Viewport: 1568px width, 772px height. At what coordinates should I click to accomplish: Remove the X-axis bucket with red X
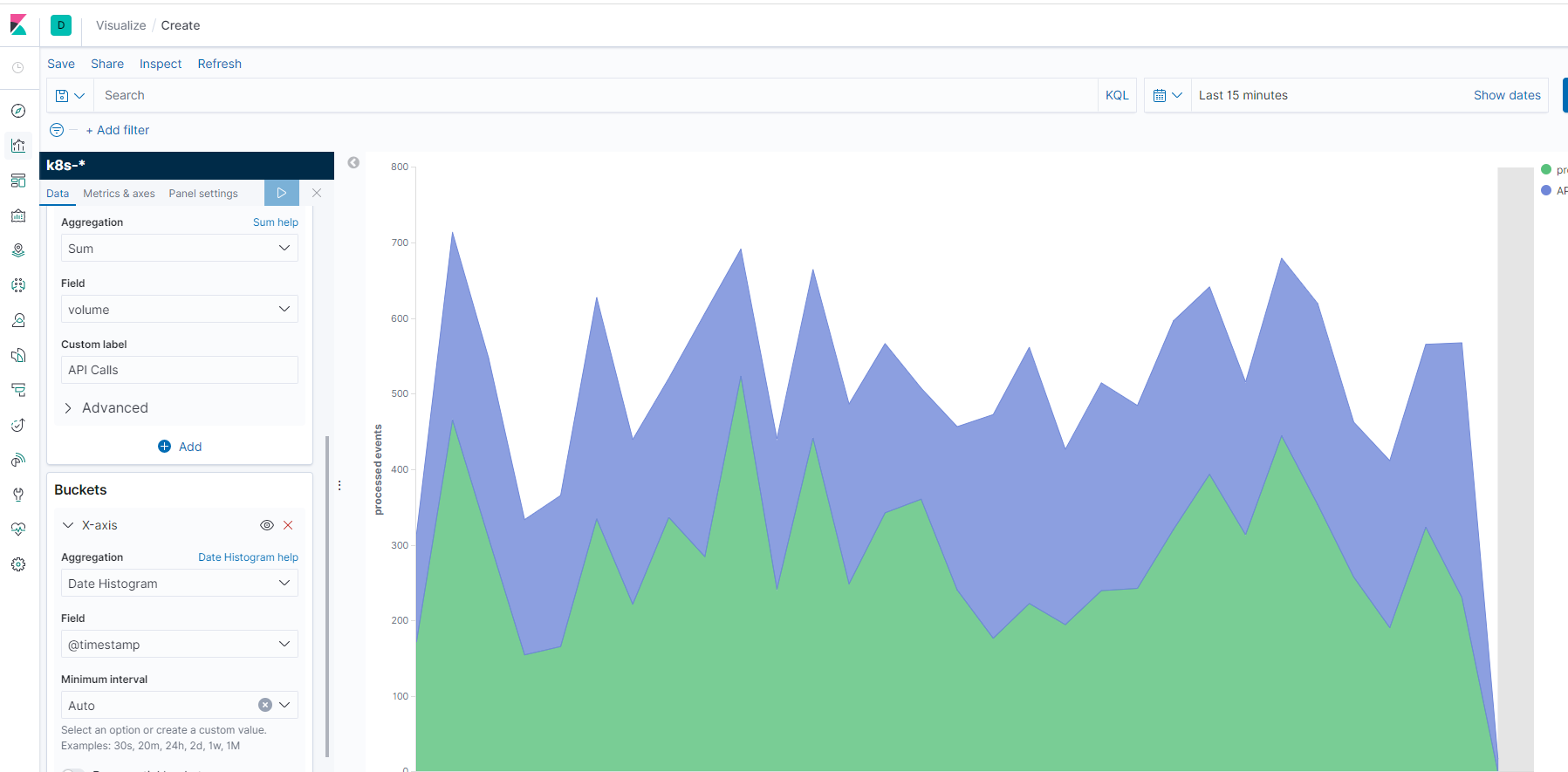(288, 525)
